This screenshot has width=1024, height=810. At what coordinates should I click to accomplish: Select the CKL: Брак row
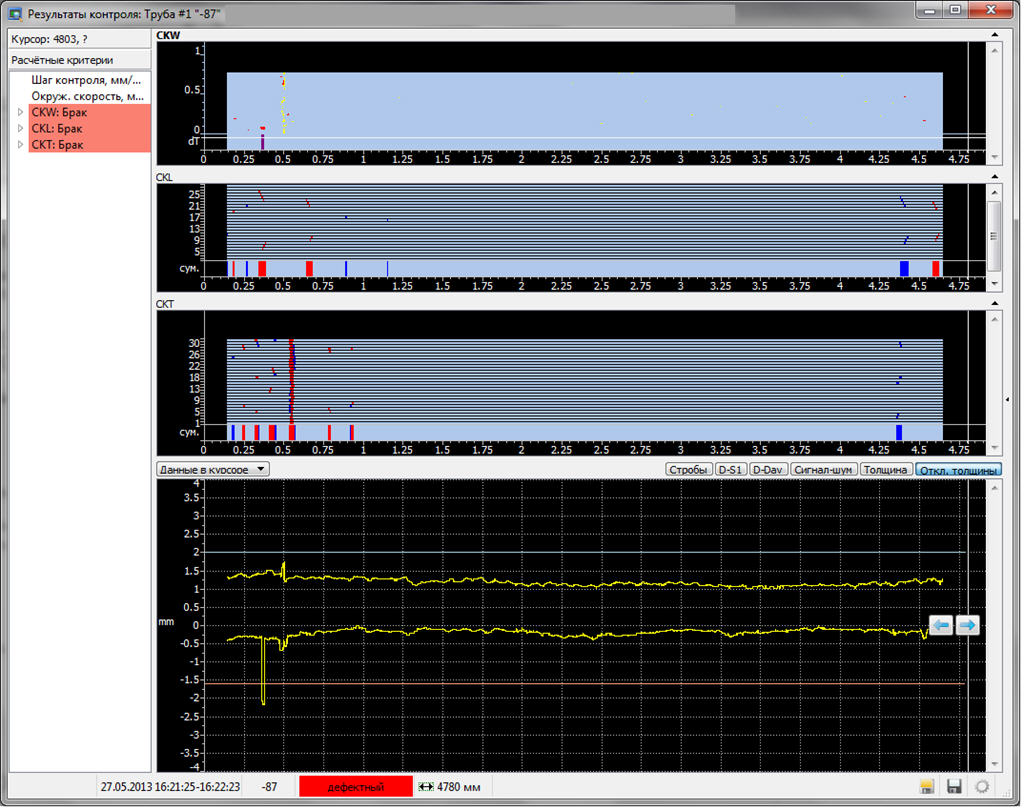[x=89, y=129]
